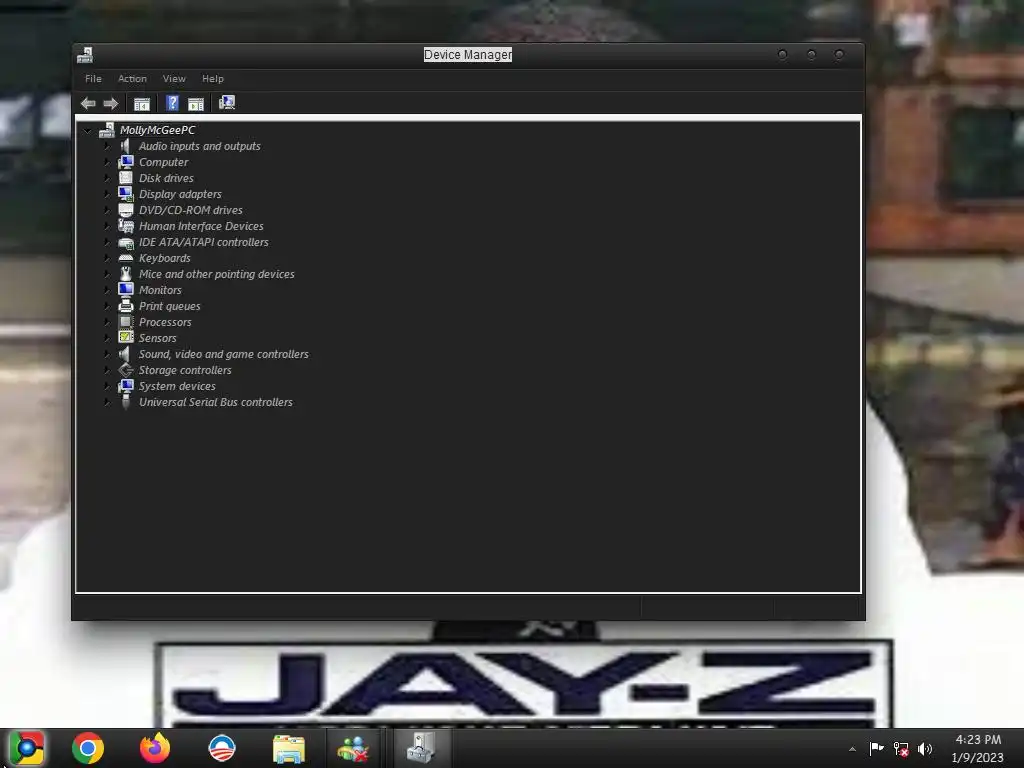Click the Processors chip icon

[125, 322]
